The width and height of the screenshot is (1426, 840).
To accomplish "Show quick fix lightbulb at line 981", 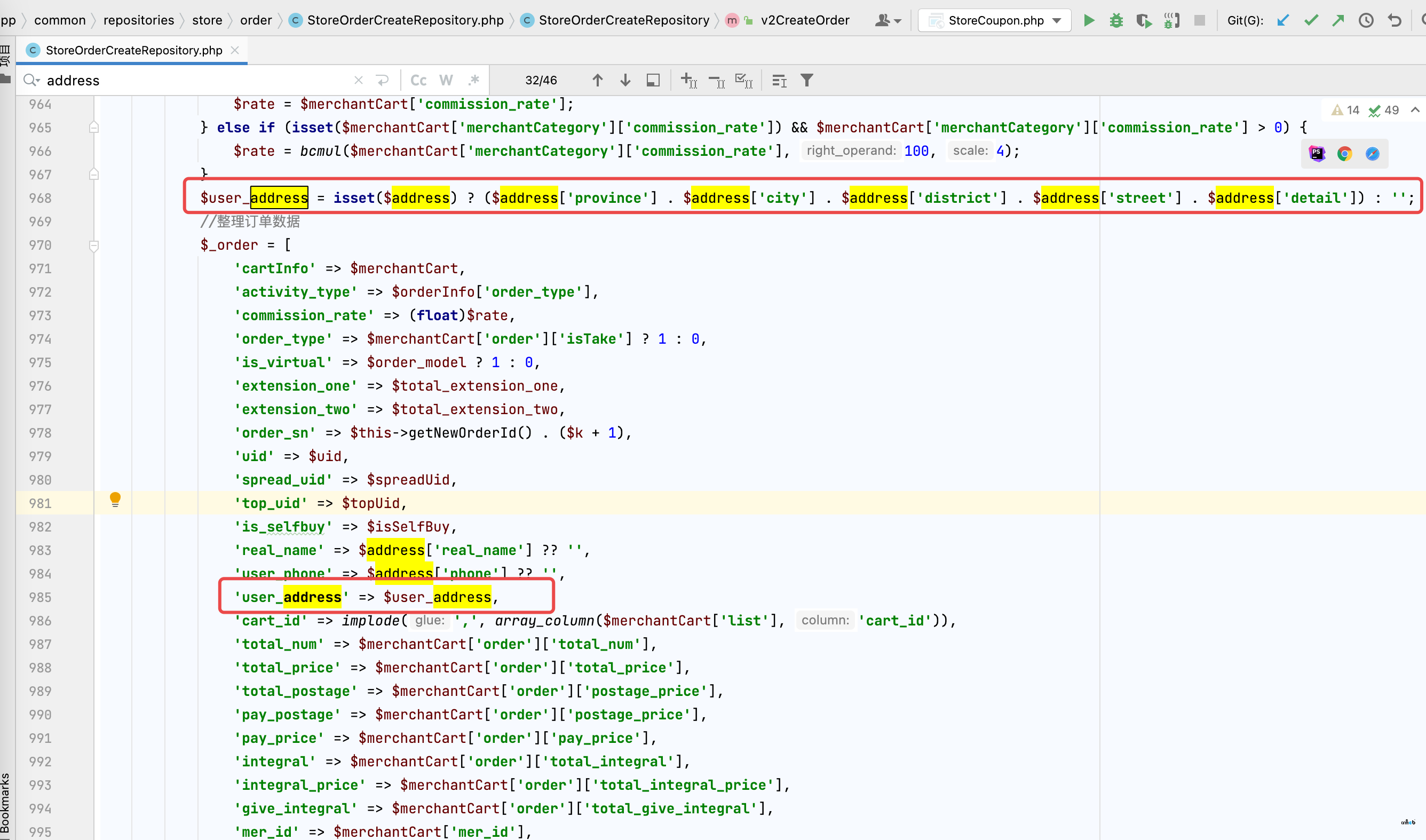I will coord(115,499).
